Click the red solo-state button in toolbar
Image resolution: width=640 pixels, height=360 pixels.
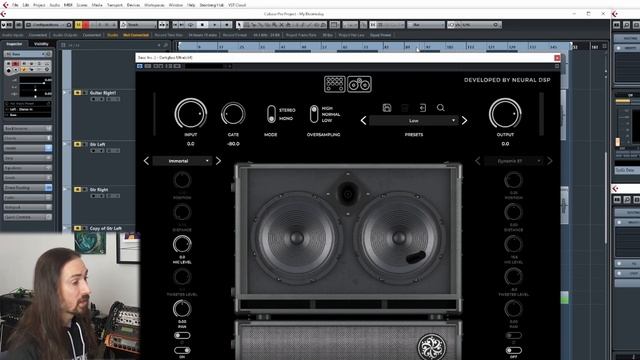point(86,25)
